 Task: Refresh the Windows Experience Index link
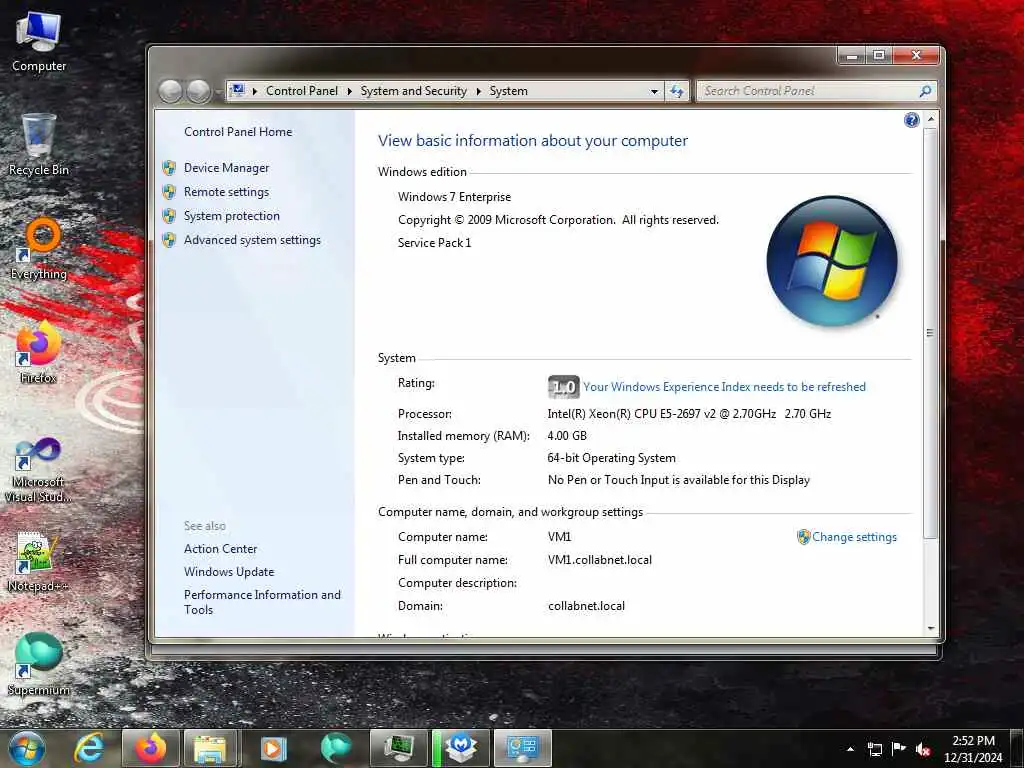click(x=724, y=387)
